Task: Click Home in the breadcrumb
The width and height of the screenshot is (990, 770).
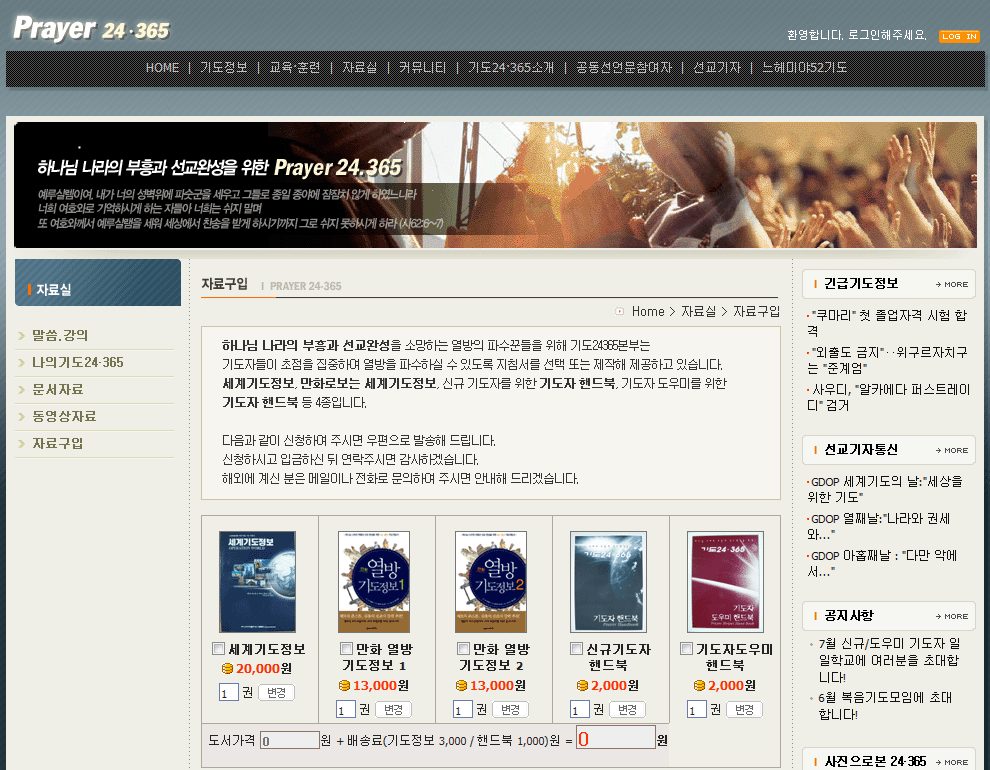Action: point(648,311)
